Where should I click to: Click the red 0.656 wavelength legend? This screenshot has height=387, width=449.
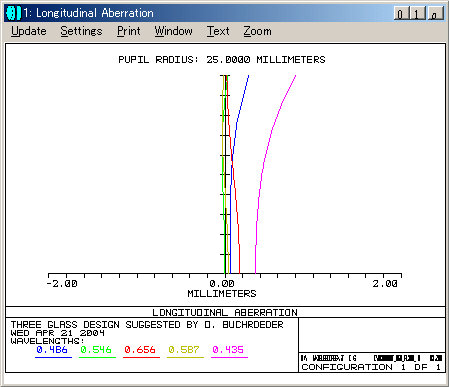coord(140,350)
